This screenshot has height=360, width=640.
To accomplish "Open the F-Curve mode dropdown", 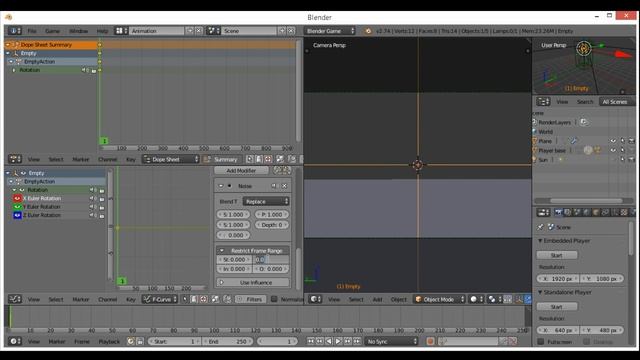I will [x=160, y=299].
